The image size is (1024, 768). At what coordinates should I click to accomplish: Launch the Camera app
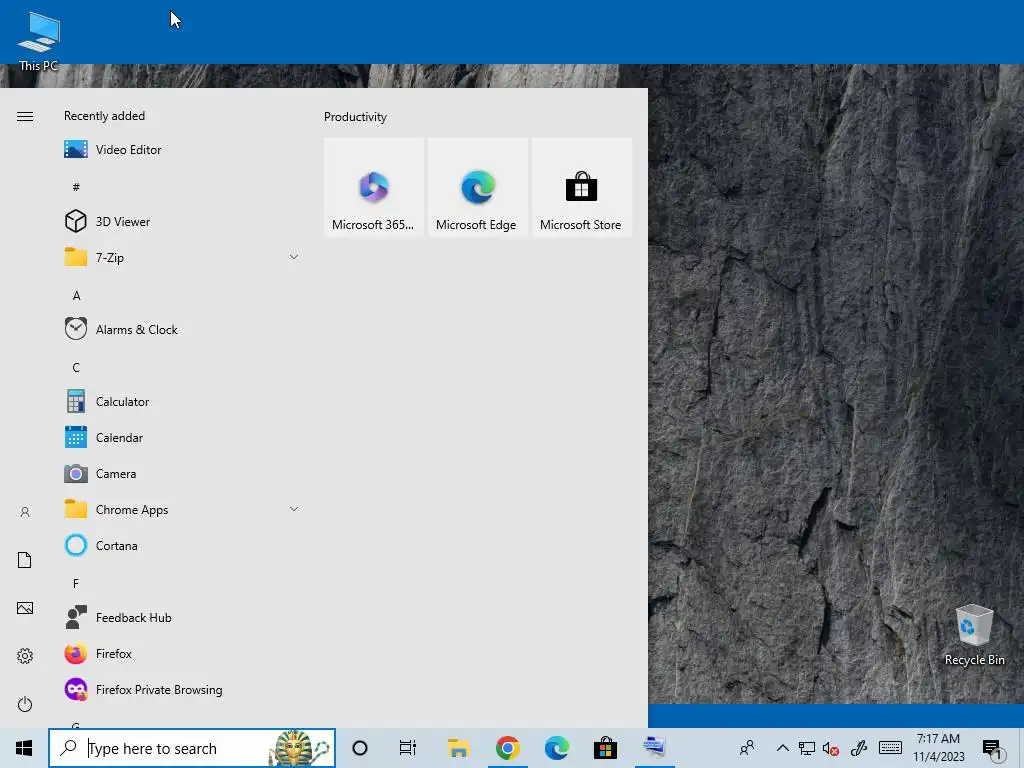pyautogui.click(x=182, y=473)
